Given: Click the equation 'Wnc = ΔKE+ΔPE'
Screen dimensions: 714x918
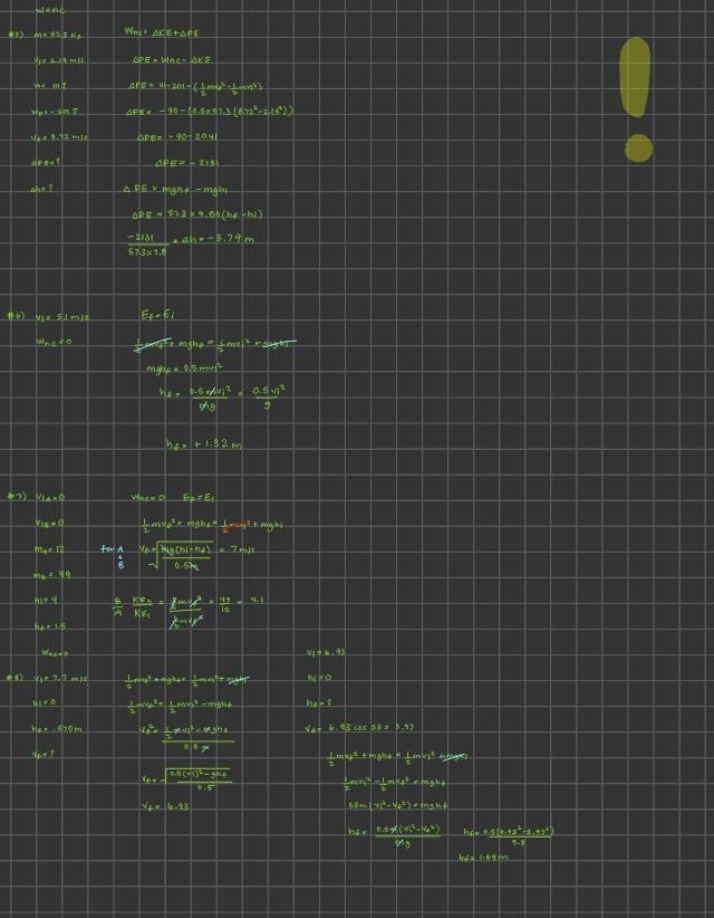Looking at the screenshot, I should (x=162, y=33).
